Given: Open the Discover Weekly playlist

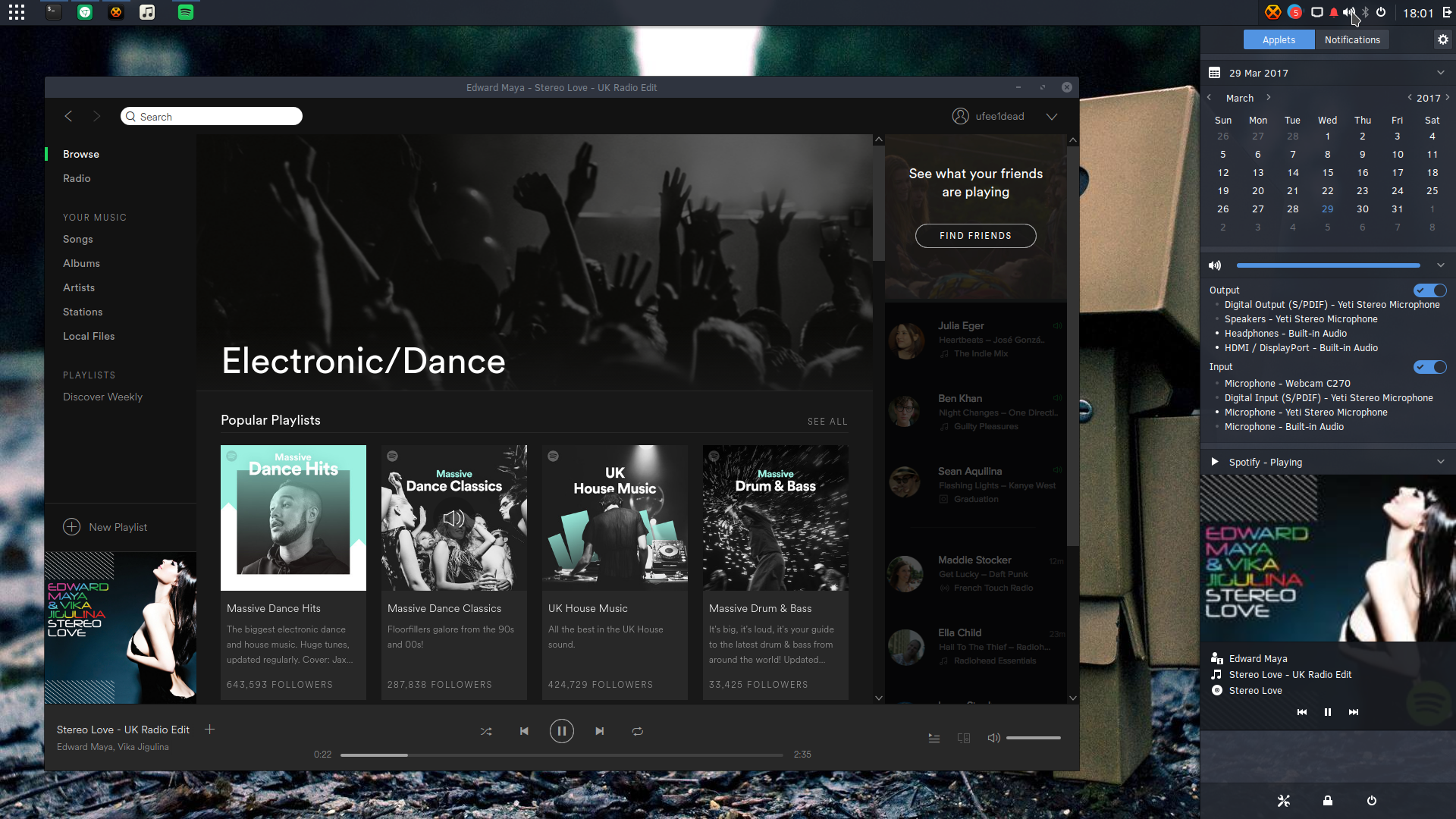Looking at the screenshot, I should click(x=102, y=397).
